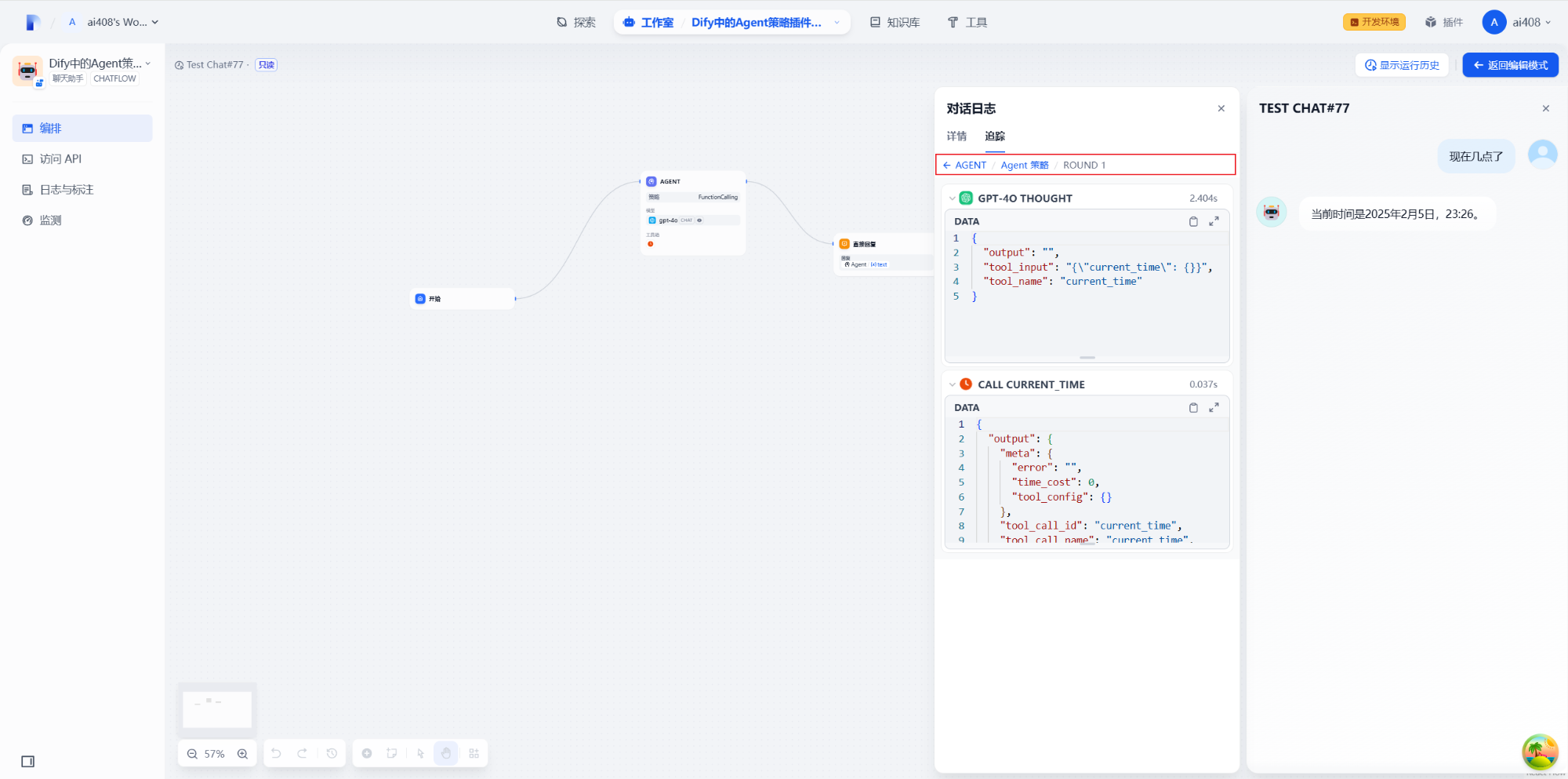
Task: Collapse the CALL CURRENT_TIME section
Action: (953, 384)
